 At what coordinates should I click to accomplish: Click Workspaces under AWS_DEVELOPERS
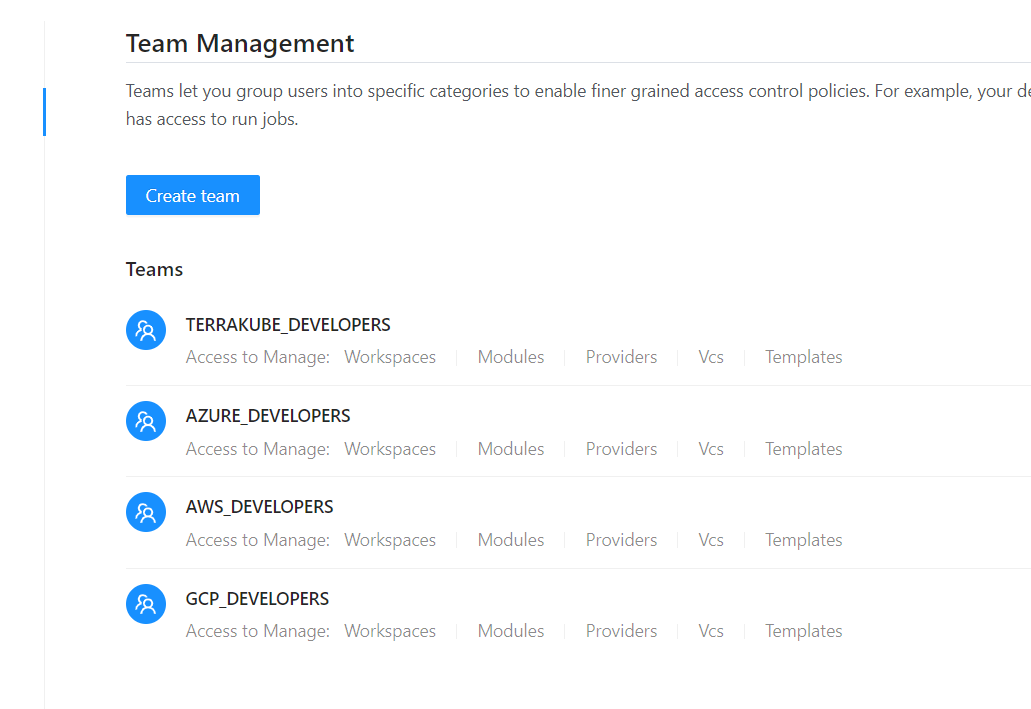(x=390, y=540)
